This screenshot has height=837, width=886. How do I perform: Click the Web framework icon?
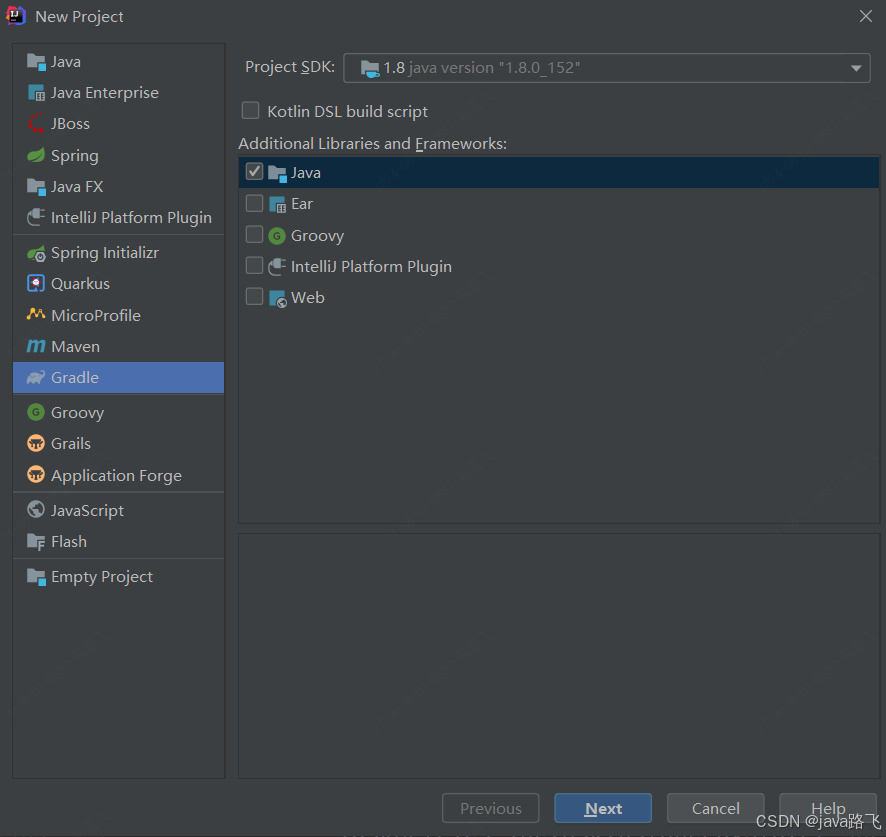277,298
